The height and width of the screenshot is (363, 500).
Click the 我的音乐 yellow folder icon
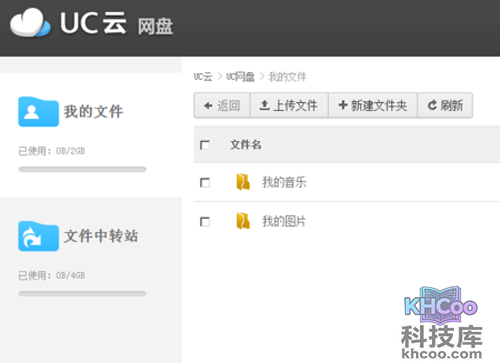point(243,182)
